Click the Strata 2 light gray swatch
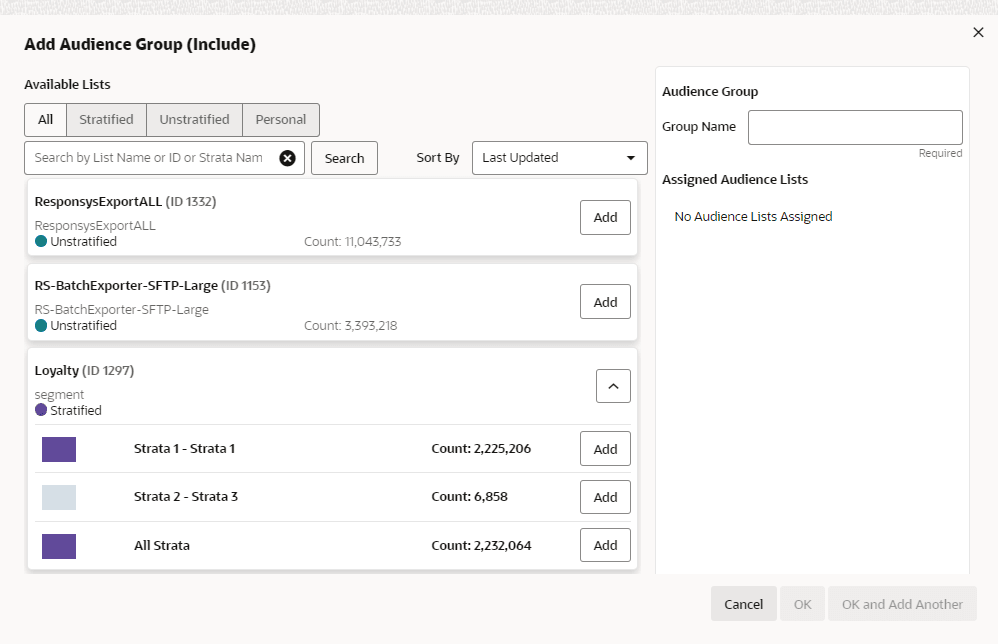This screenshot has height=644, width=998. tap(59, 498)
